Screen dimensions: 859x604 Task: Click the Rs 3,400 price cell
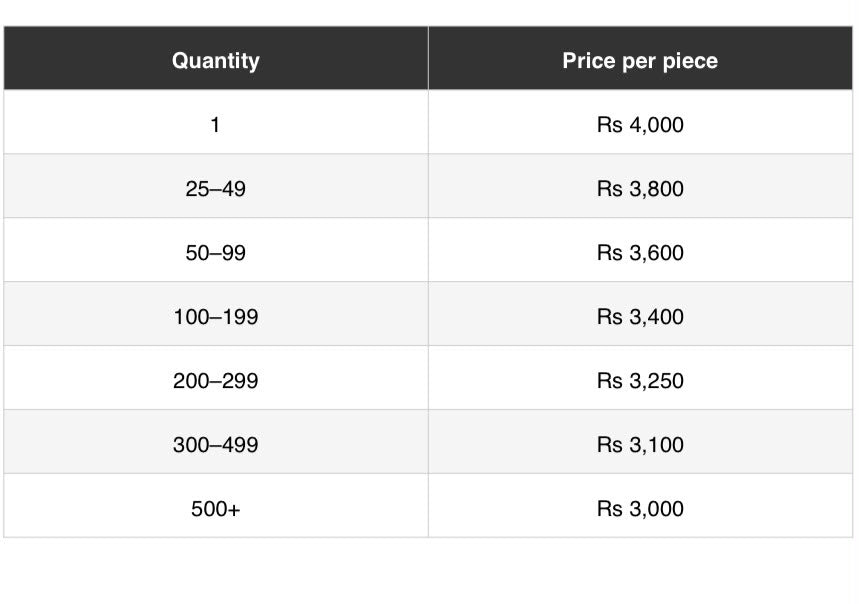point(640,314)
